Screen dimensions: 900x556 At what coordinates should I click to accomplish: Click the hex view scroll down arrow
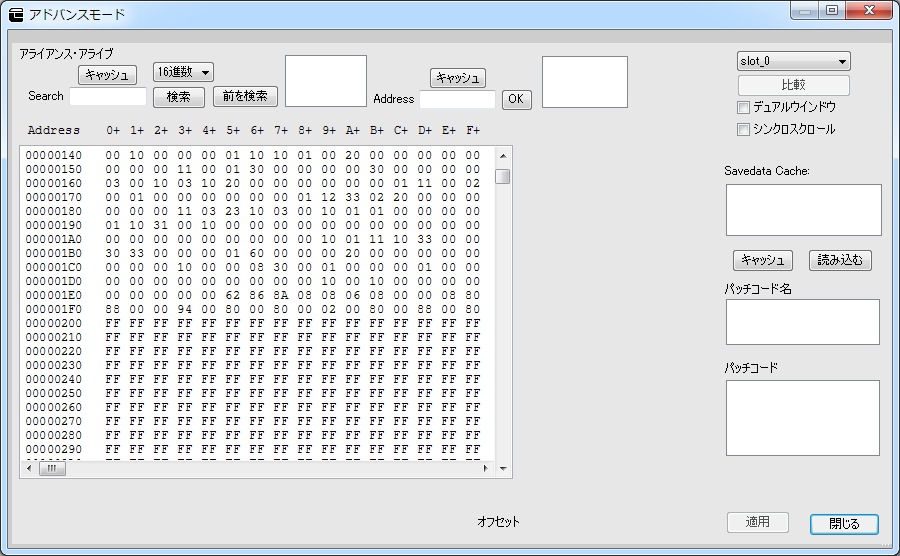503,469
